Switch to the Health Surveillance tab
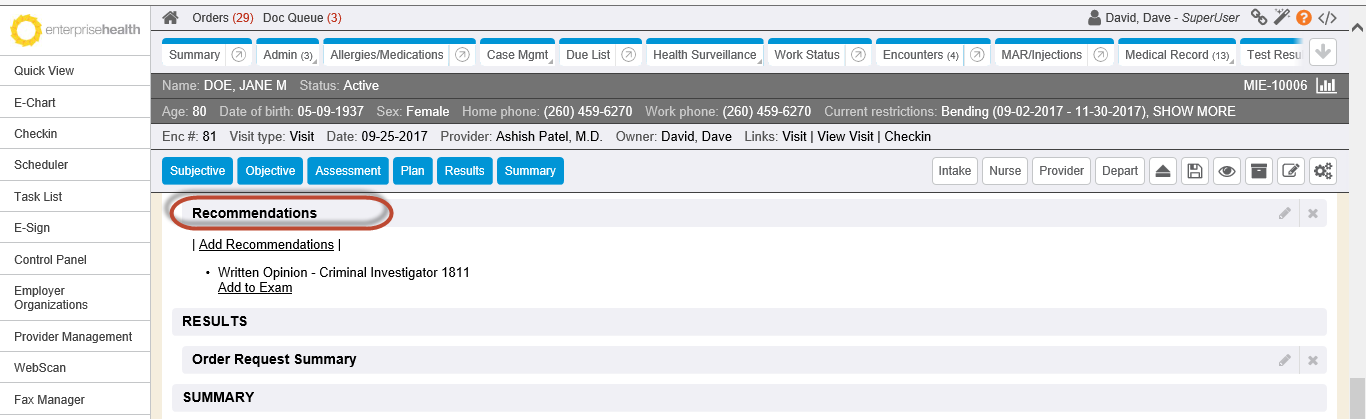The height and width of the screenshot is (419, 1366). click(704, 55)
